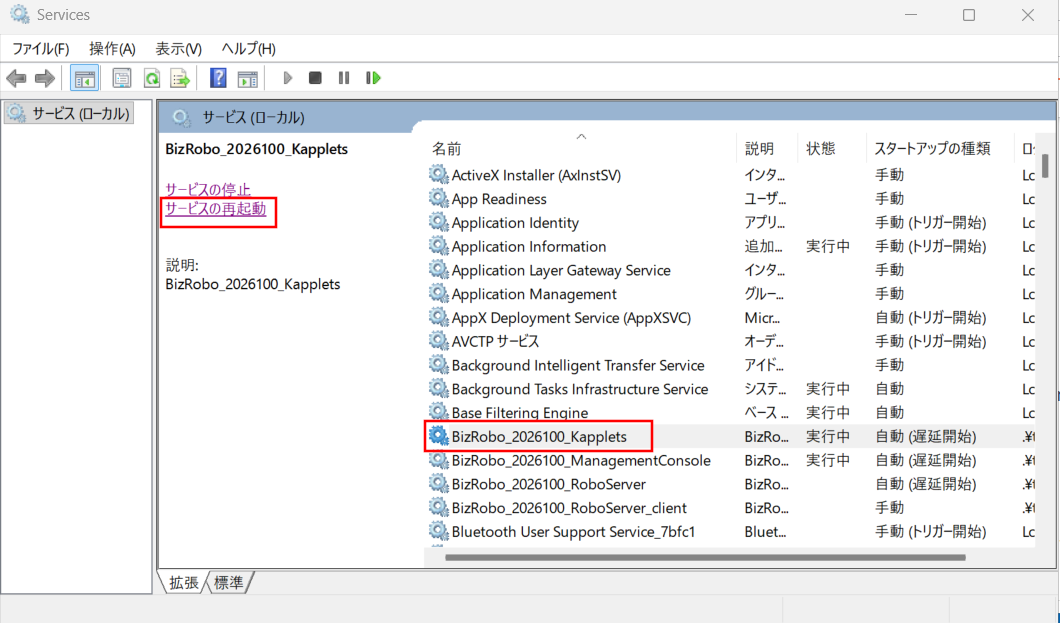Click 自動 (遅延開始) in Kapplets row
1060x623 pixels.
(x=925, y=436)
